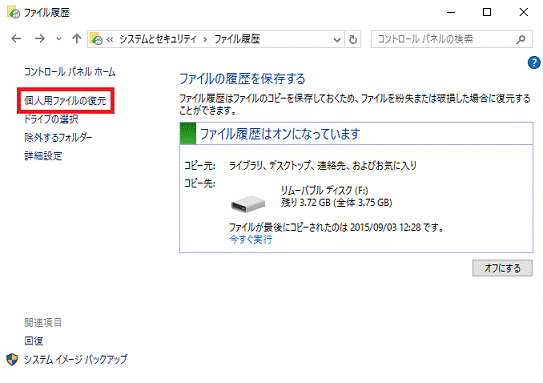
Task: Click the breadcrumb overflow double chevron
Action: 110,40
